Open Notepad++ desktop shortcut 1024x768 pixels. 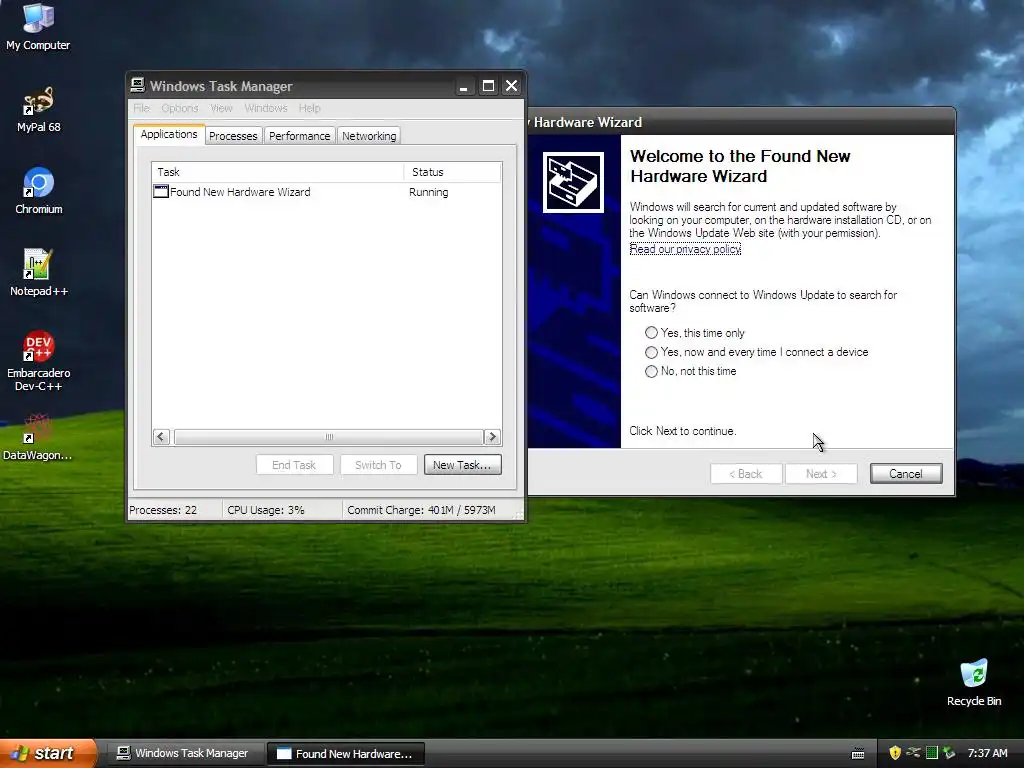click(39, 272)
